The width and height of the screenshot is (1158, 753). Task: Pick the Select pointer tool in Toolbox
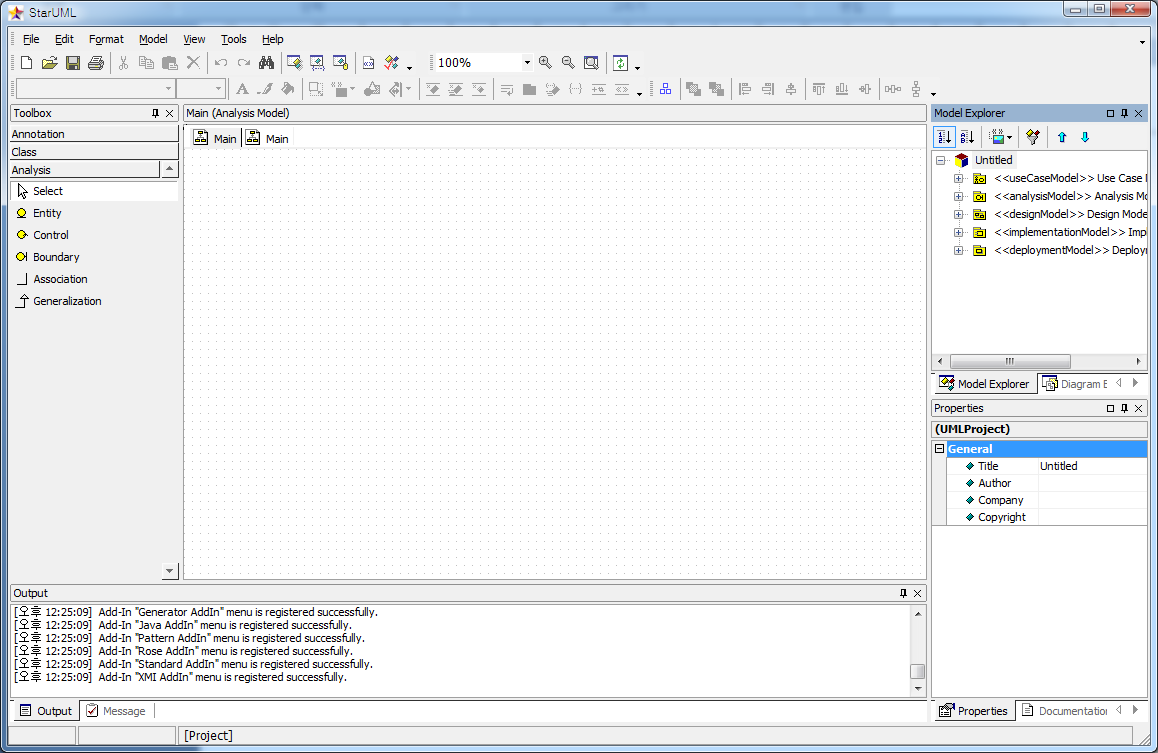click(x=95, y=190)
